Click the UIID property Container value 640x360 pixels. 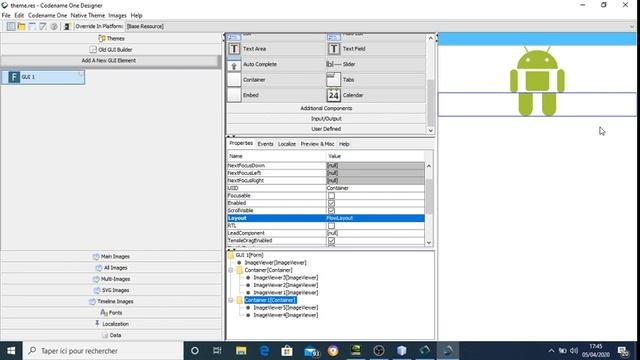(x=375, y=188)
